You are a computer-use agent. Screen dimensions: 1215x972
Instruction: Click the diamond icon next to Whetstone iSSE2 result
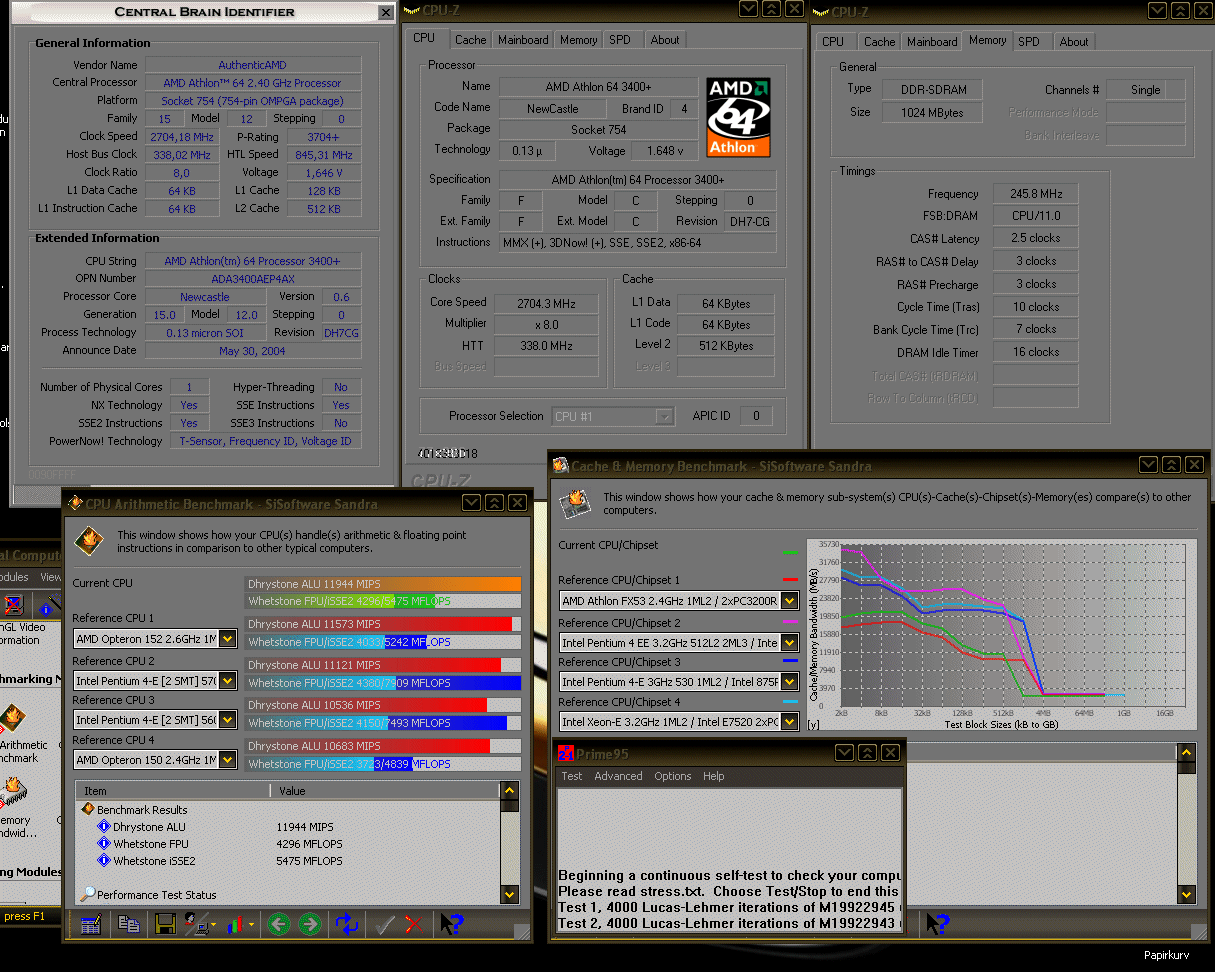(104, 861)
